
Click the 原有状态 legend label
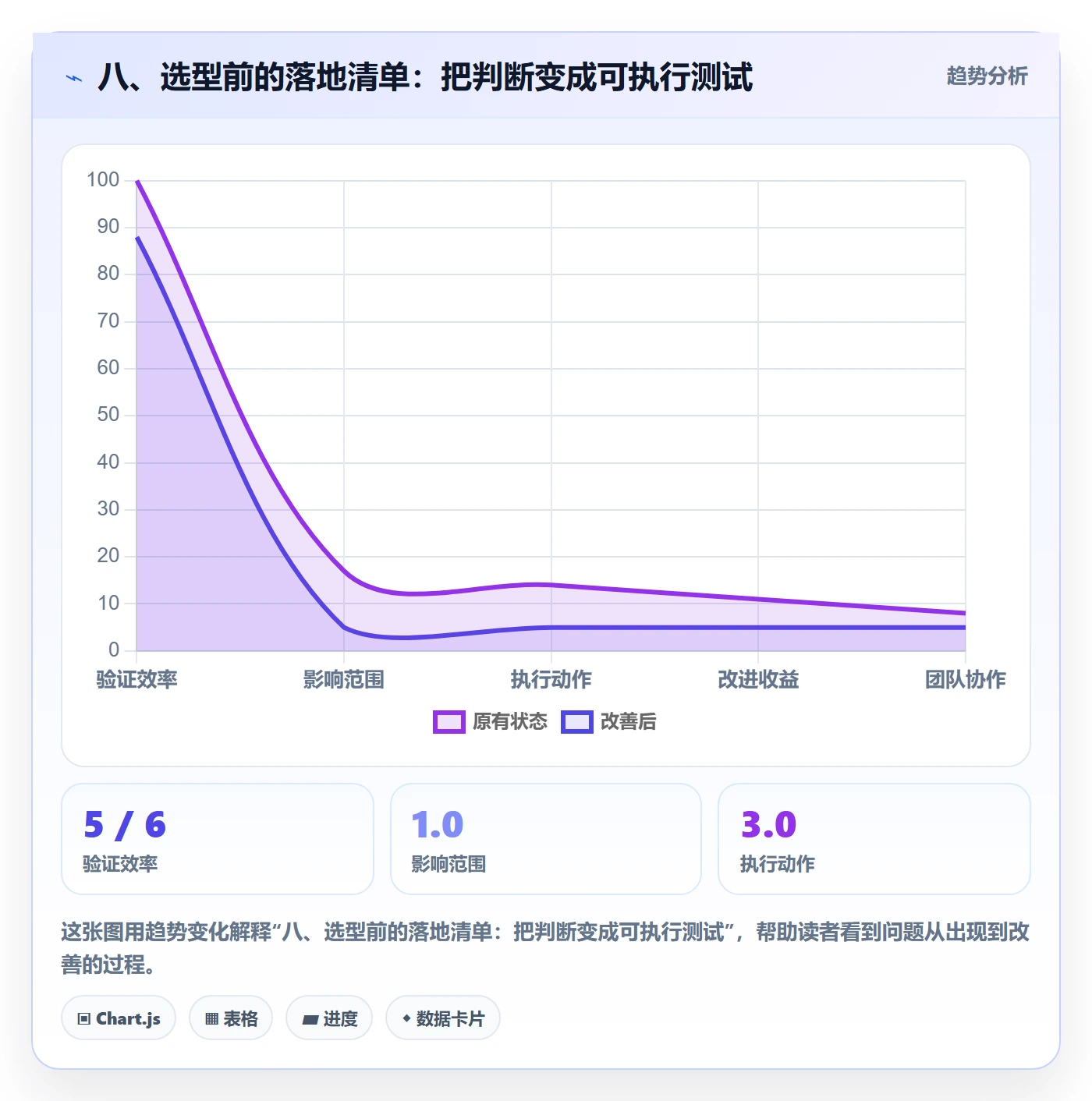pos(510,722)
